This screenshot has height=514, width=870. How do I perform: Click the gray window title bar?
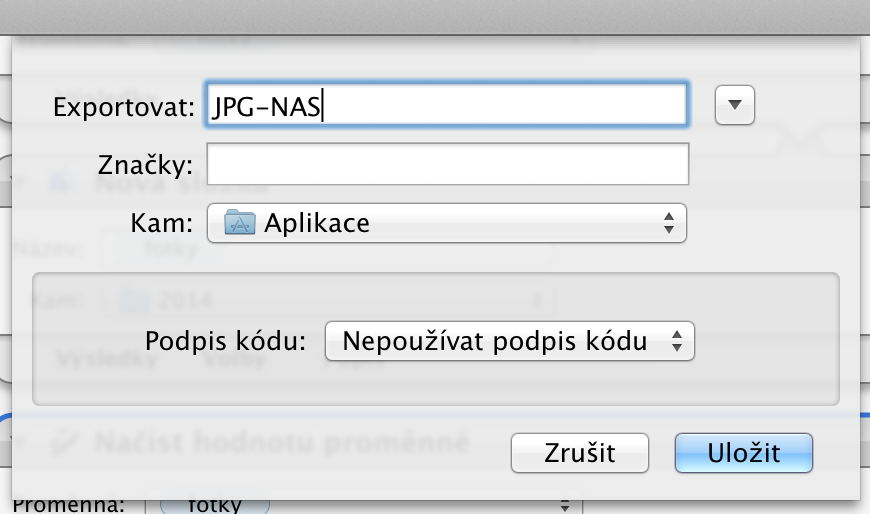pyautogui.click(x=435, y=16)
